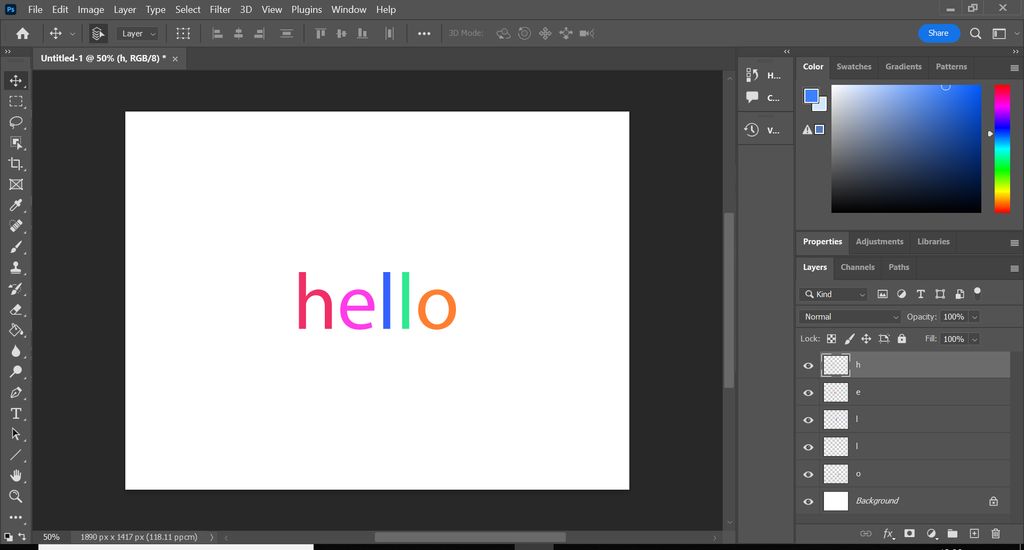The image size is (1024, 550).
Task: Create a new layer with plus icon
Action: [x=974, y=534]
